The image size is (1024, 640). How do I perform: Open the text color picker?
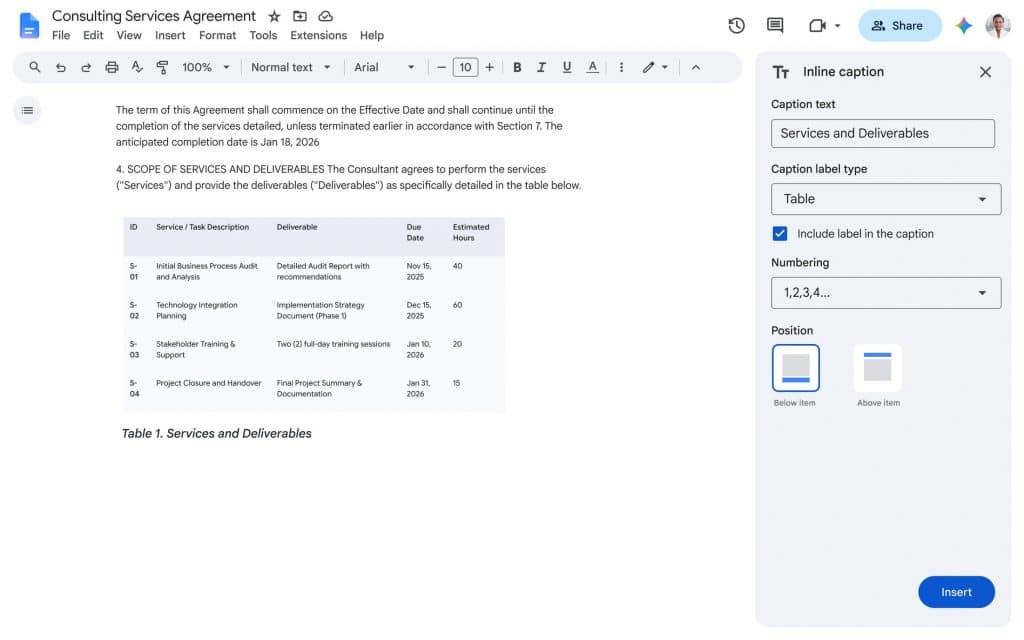coord(592,67)
